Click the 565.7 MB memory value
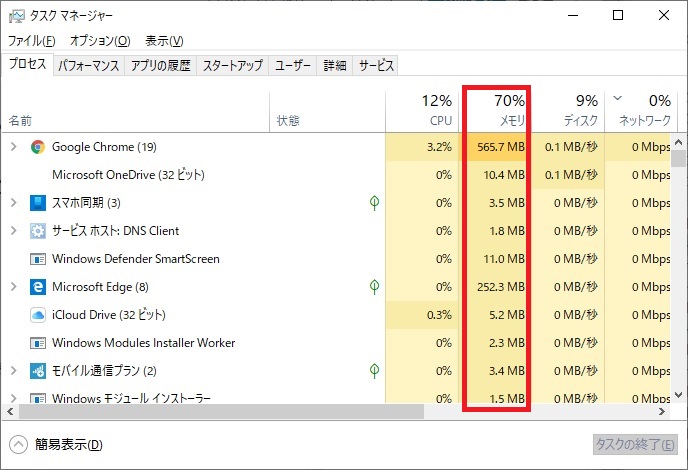Viewport: 688px width, 470px height. 501,147
